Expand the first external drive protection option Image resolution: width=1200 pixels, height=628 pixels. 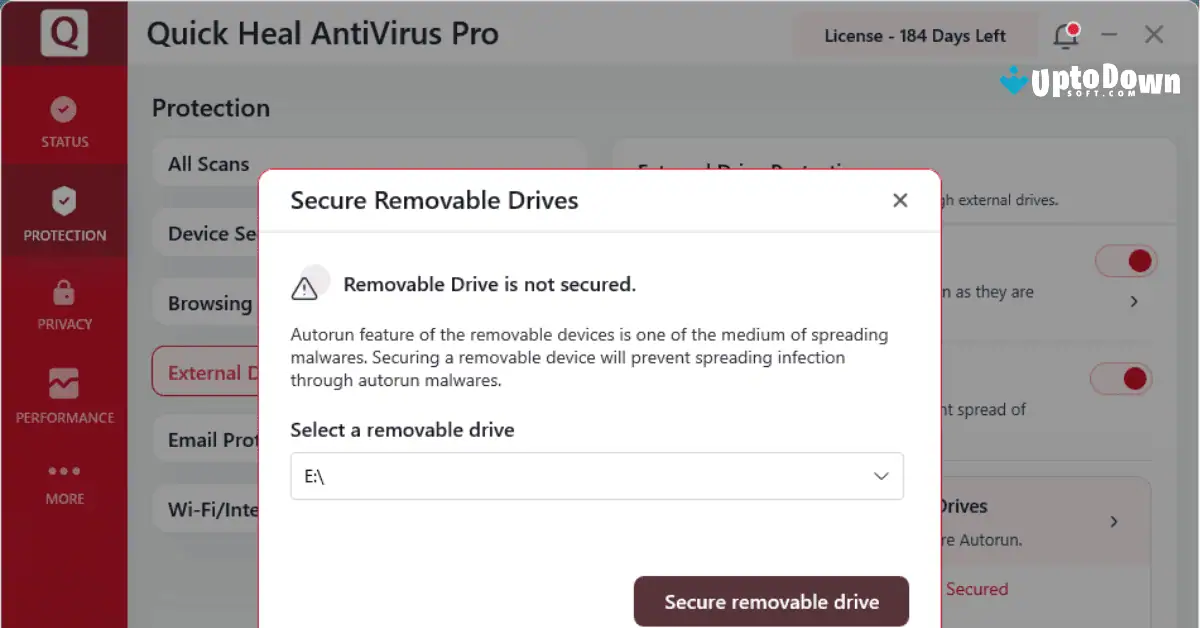click(x=1134, y=301)
